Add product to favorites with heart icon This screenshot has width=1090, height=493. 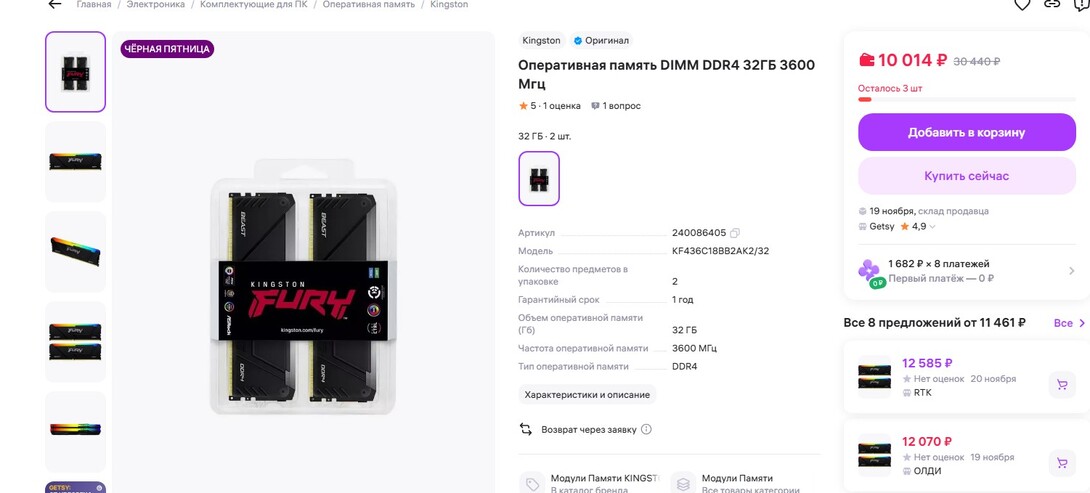(x=1022, y=4)
